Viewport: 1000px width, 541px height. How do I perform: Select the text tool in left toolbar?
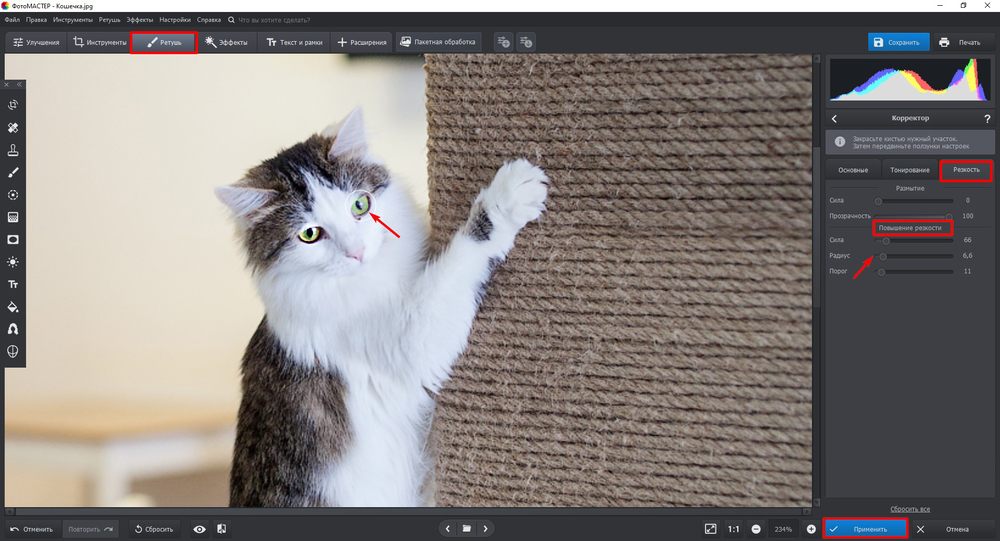13,285
